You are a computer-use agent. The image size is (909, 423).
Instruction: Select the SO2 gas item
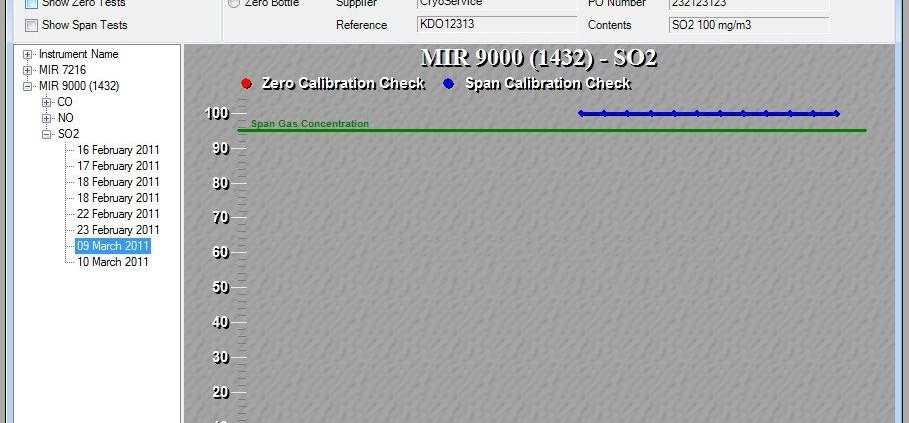[68, 134]
